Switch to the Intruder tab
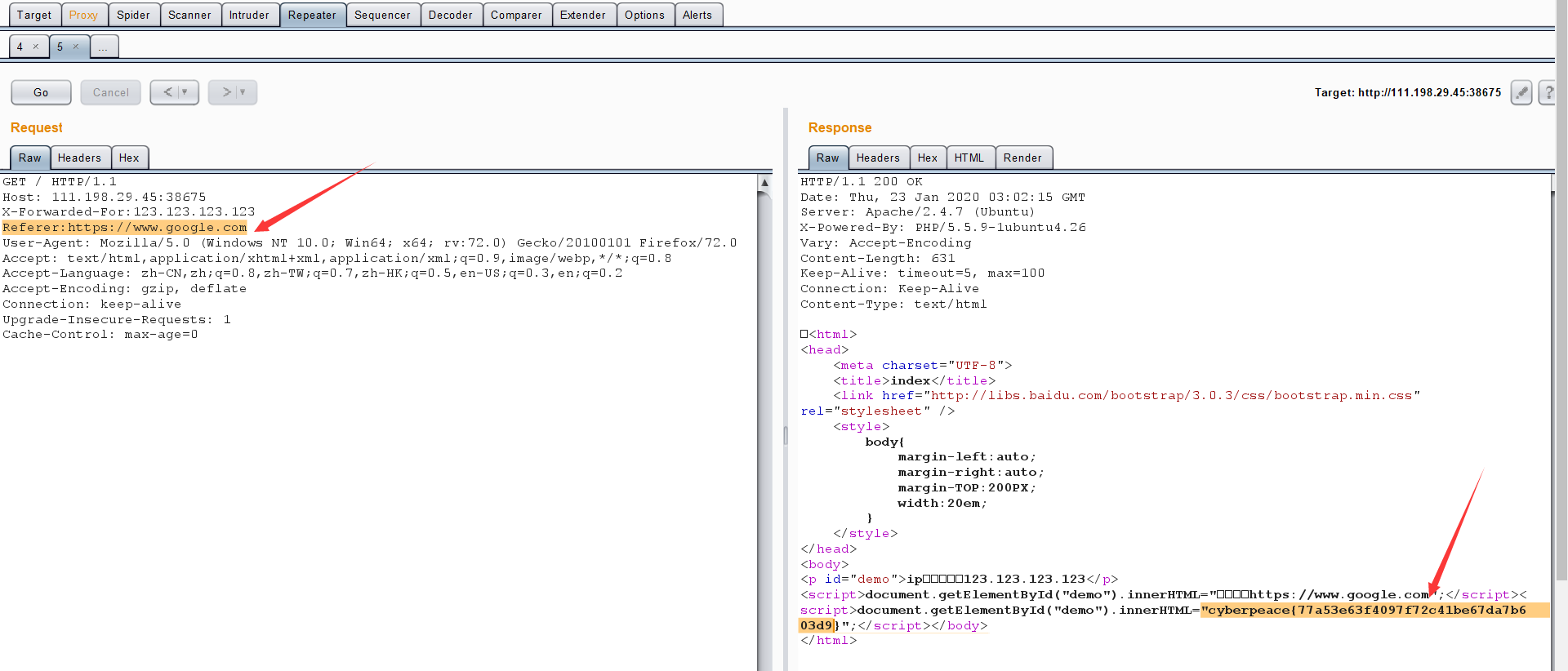This screenshot has width=1568, height=671. pyautogui.click(x=249, y=15)
